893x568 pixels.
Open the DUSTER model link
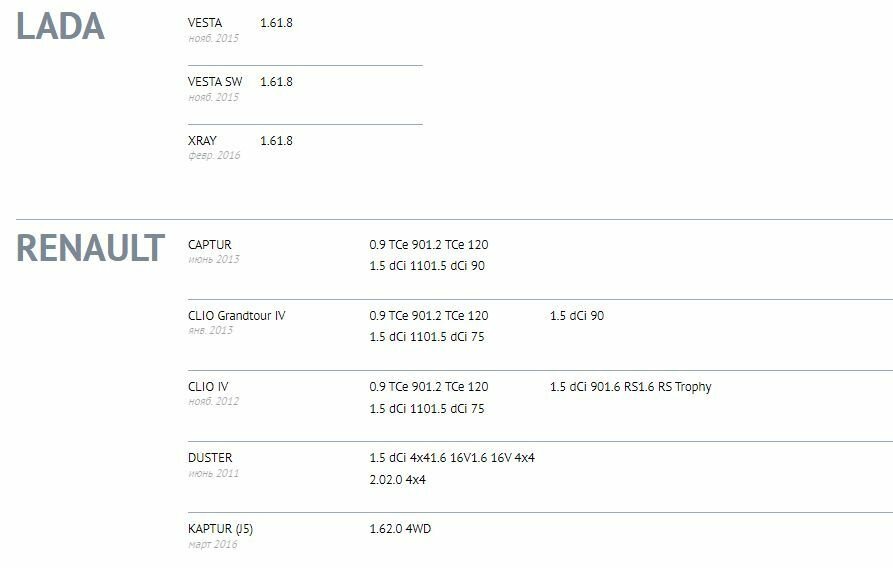click(x=210, y=457)
